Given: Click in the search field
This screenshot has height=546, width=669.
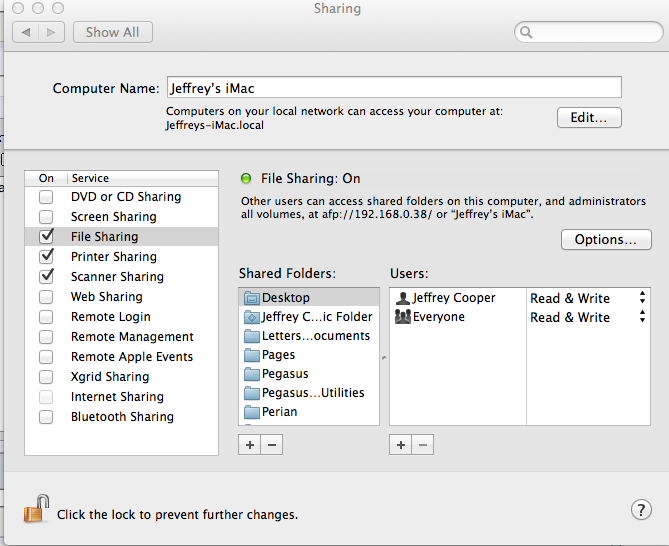Looking at the screenshot, I should (x=589, y=32).
